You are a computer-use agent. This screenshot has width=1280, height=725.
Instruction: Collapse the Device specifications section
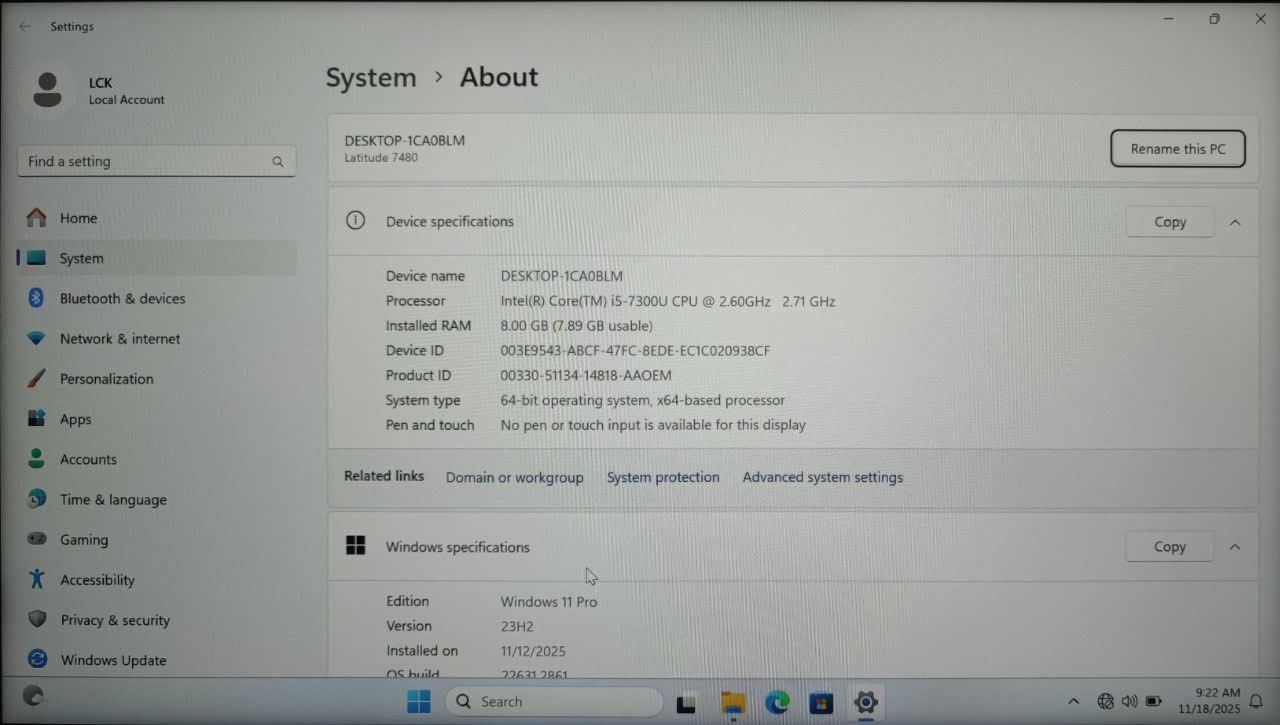click(1235, 222)
